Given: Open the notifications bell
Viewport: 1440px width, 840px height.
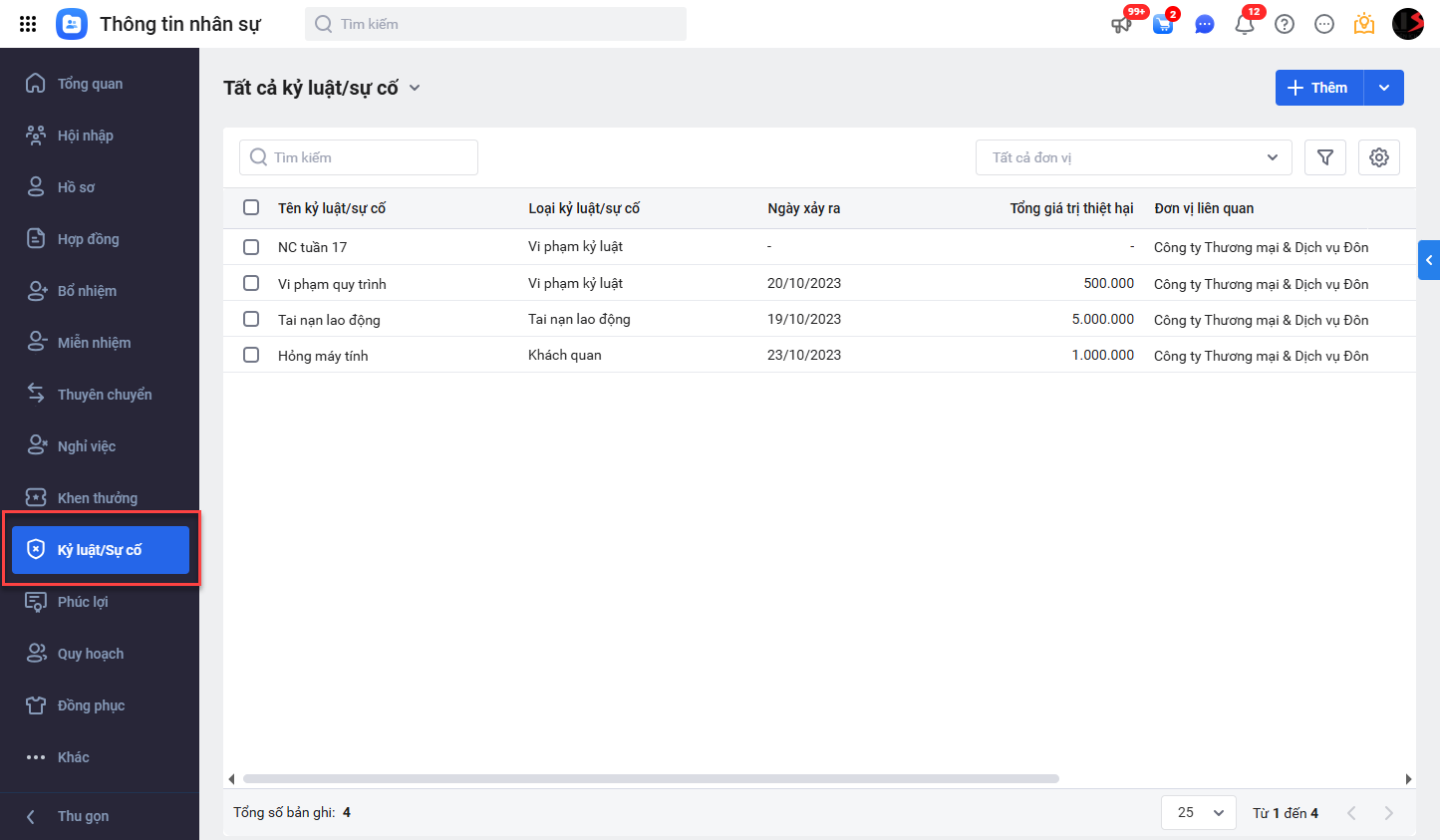Looking at the screenshot, I should click(x=1245, y=24).
